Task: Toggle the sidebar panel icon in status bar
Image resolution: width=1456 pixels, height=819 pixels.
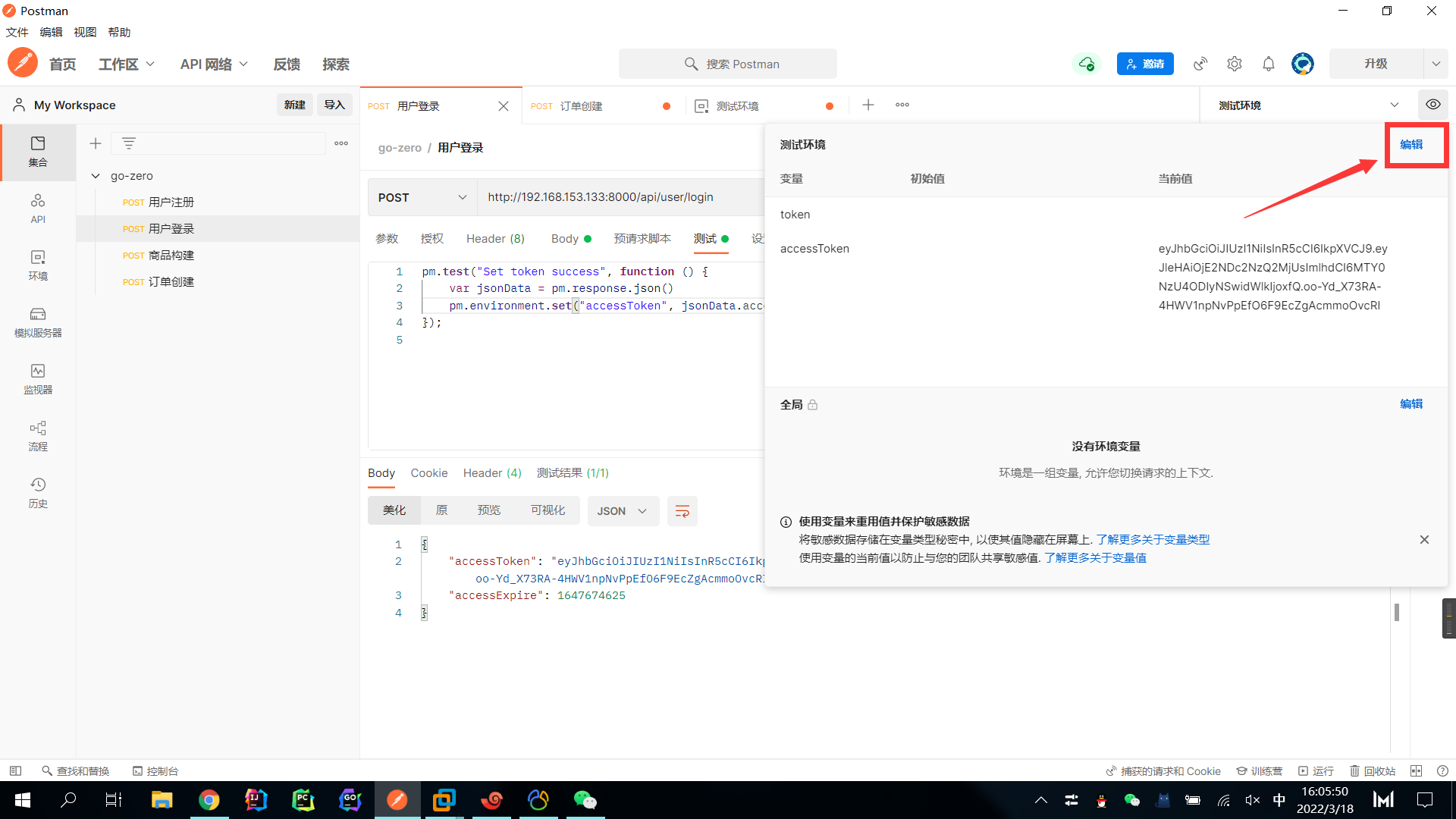Action: click(x=15, y=770)
